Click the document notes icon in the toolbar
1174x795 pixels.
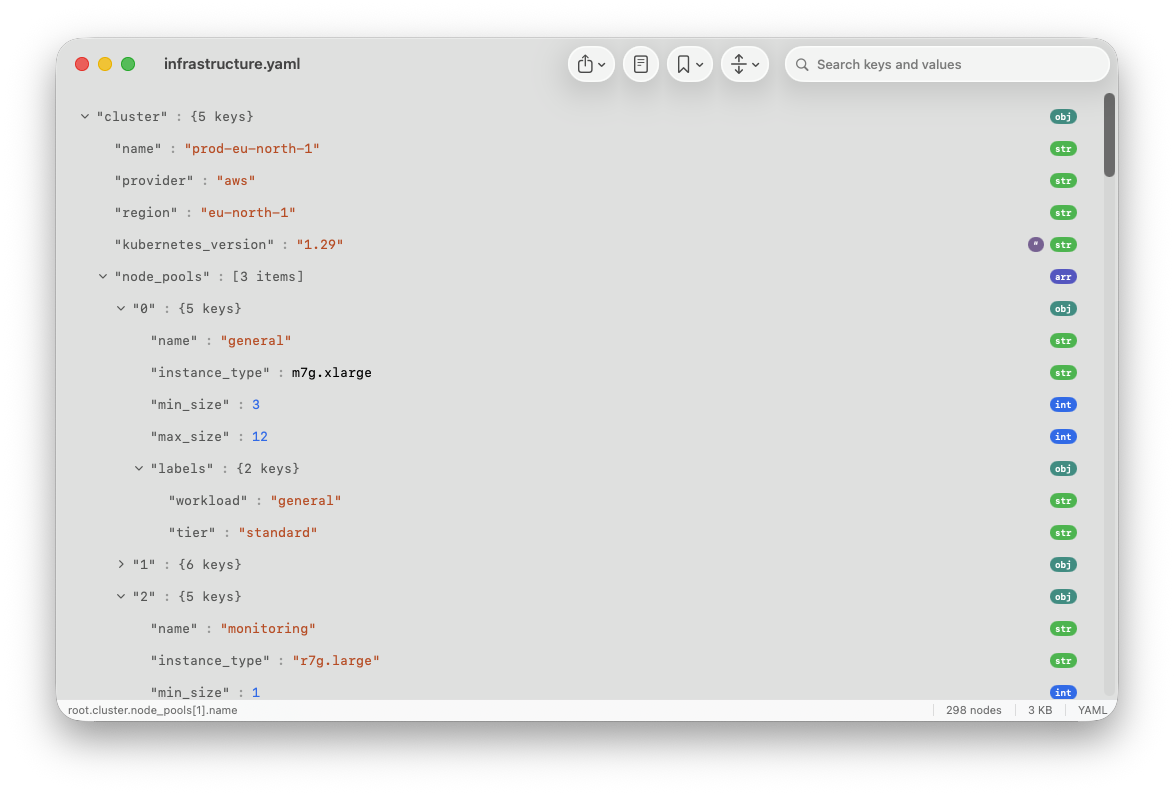tap(640, 63)
